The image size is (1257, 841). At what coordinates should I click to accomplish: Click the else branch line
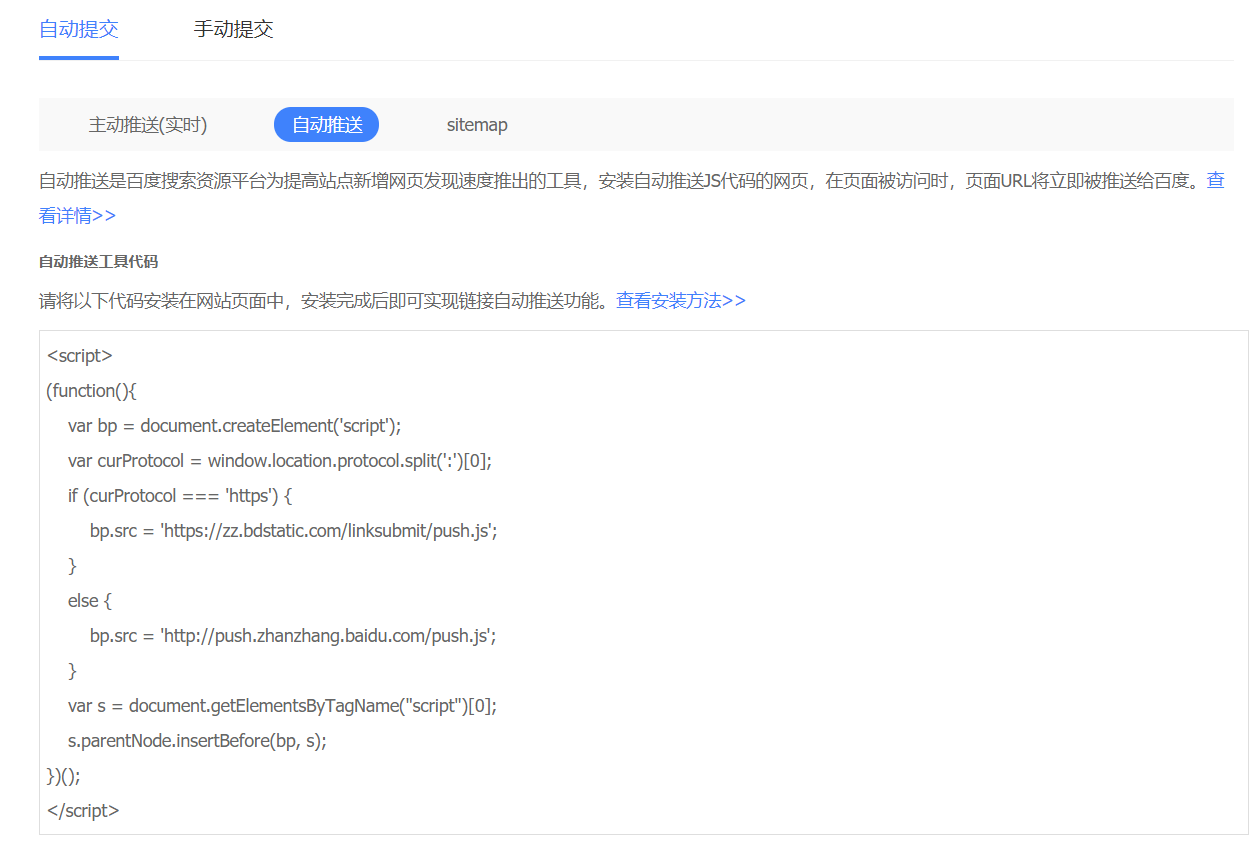coord(90,600)
